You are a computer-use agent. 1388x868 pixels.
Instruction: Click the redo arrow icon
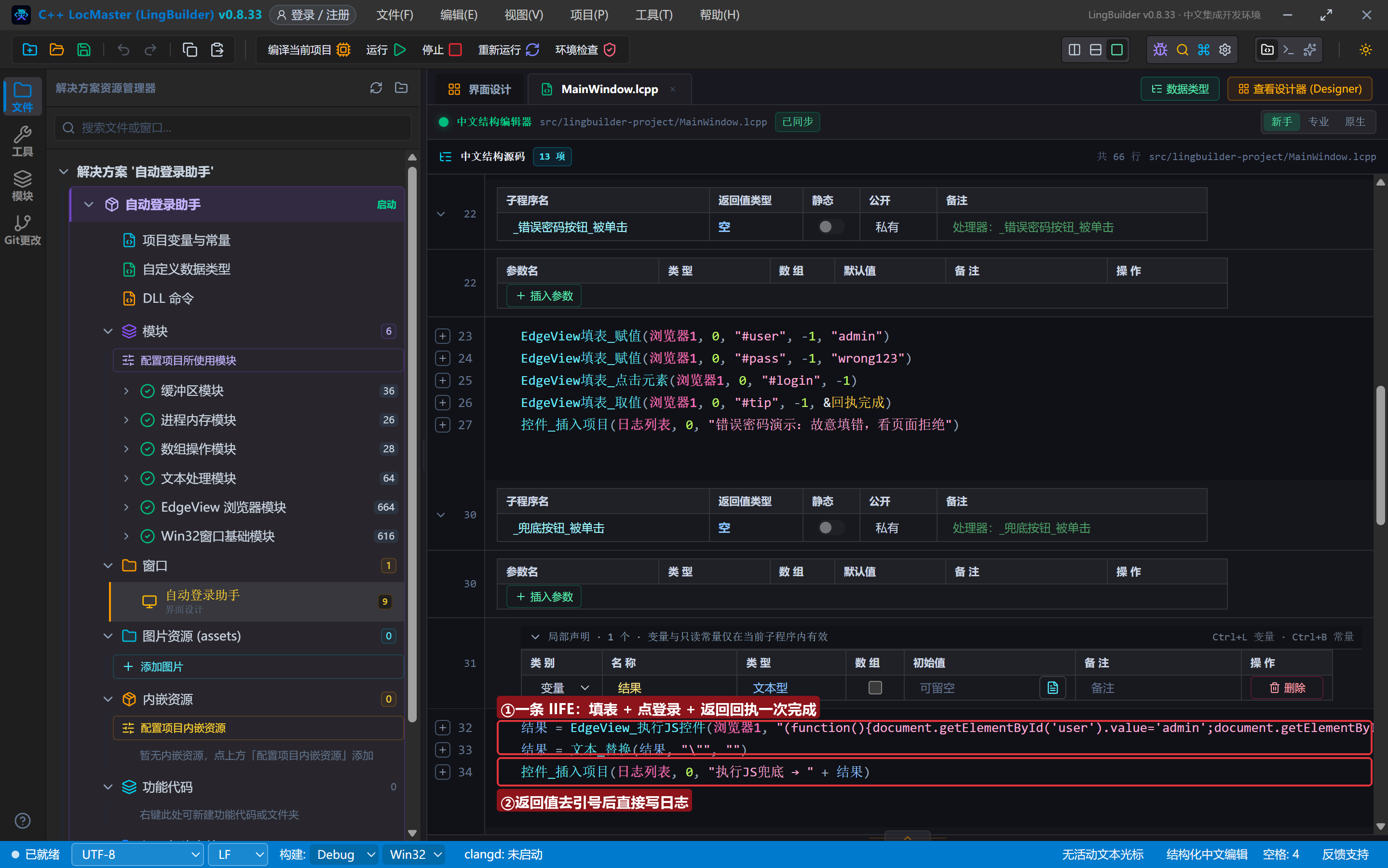point(150,50)
